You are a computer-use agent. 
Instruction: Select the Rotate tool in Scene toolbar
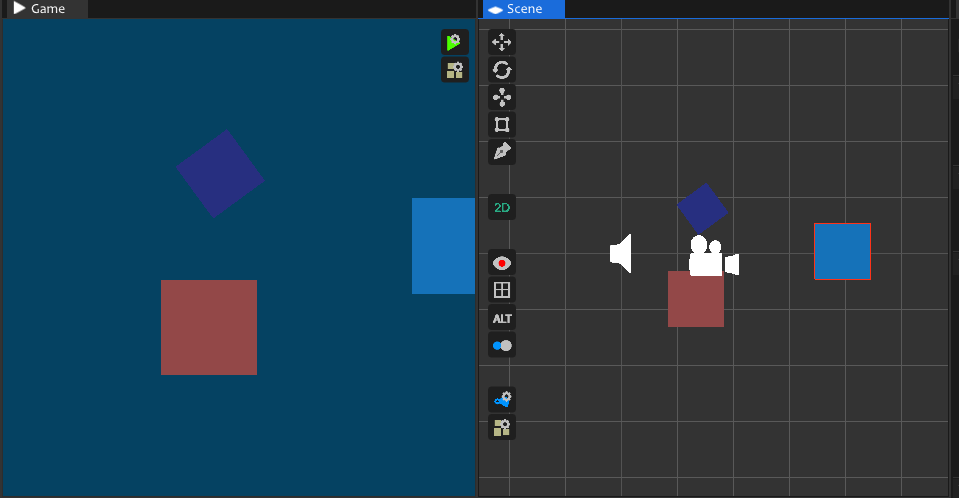click(502, 70)
